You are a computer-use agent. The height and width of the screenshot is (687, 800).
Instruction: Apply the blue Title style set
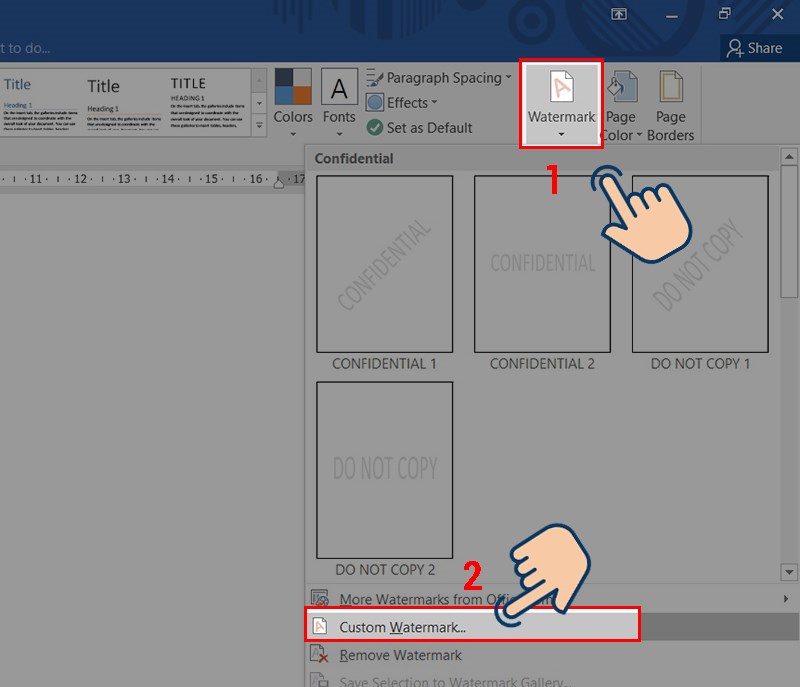click(40, 104)
